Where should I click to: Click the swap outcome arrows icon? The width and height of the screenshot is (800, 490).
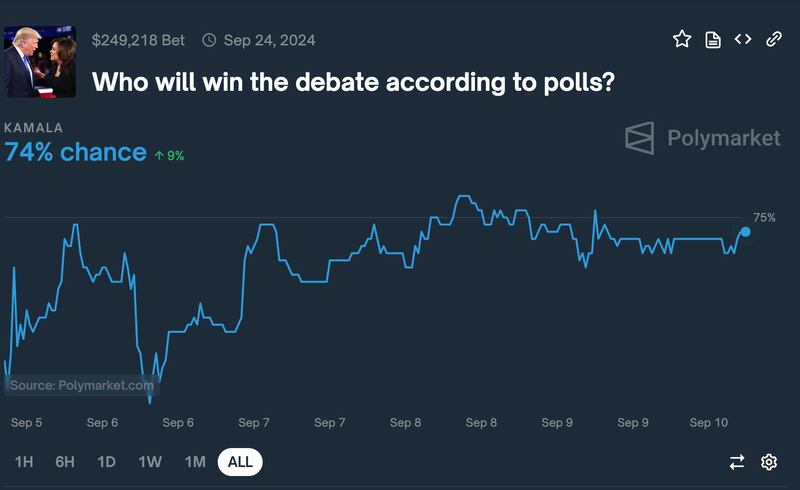tap(737, 462)
